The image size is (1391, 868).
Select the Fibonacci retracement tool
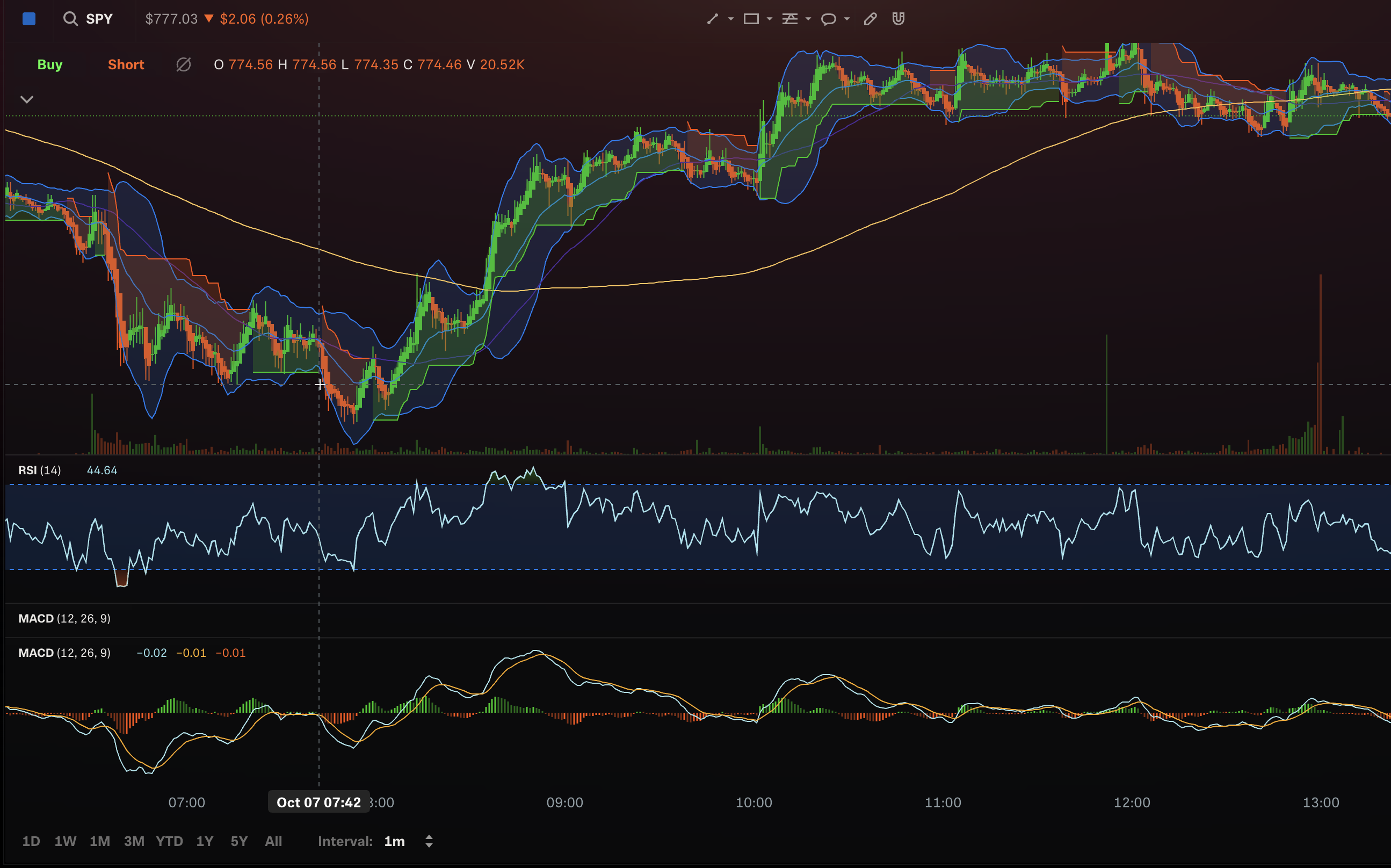coord(790,19)
